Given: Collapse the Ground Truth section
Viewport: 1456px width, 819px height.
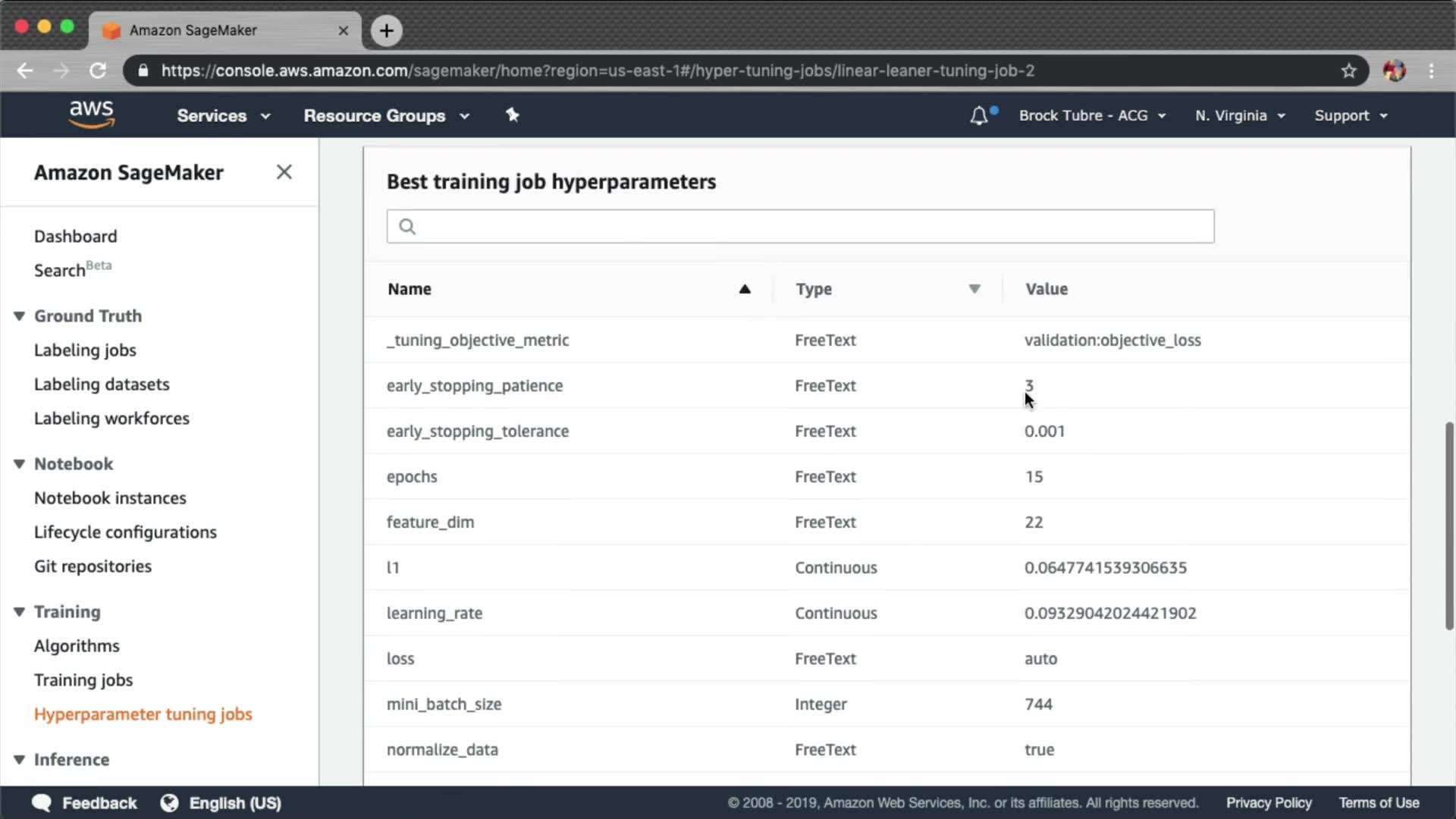Looking at the screenshot, I should (20, 316).
